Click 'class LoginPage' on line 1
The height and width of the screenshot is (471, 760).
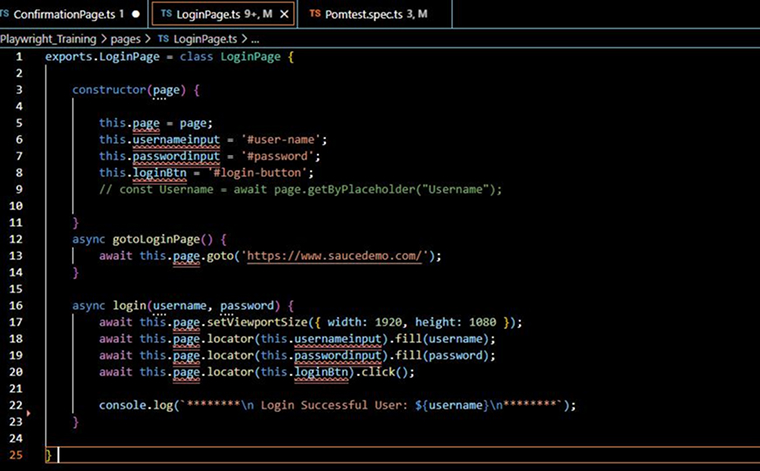[230, 57]
